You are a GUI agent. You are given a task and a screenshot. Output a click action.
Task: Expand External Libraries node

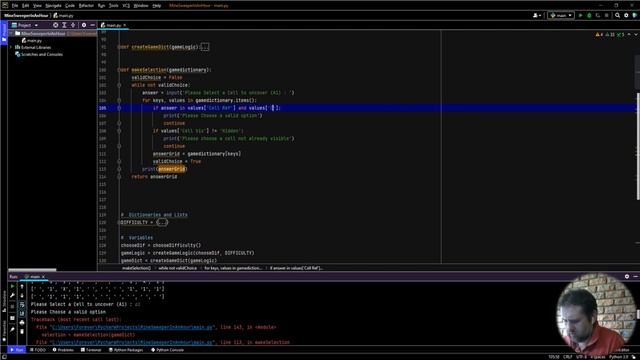[11, 47]
